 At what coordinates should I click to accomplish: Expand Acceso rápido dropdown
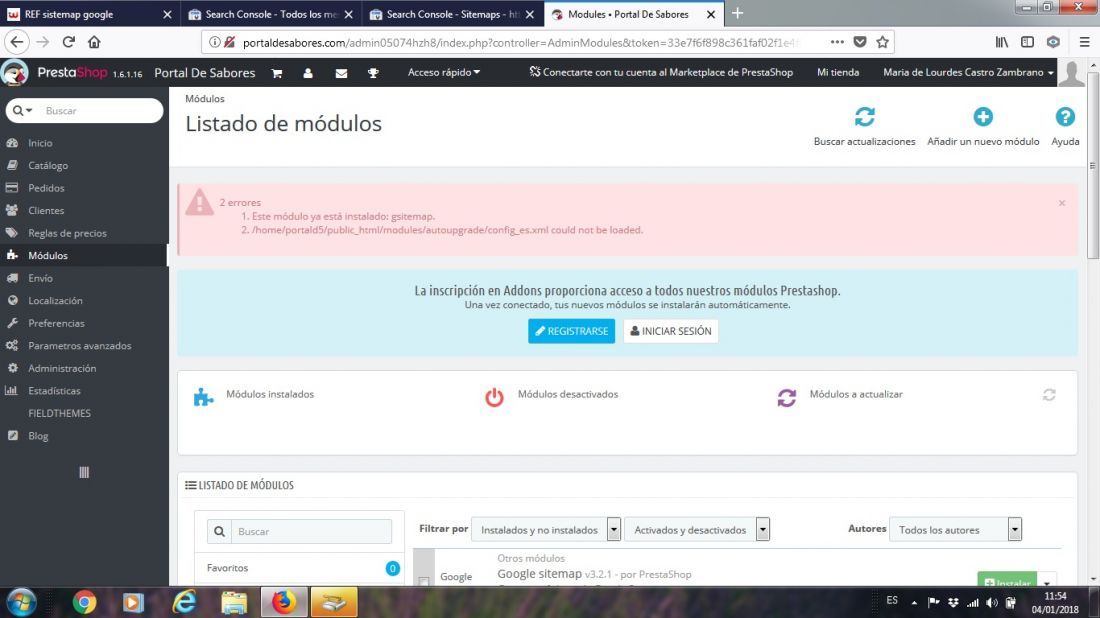(x=444, y=72)
